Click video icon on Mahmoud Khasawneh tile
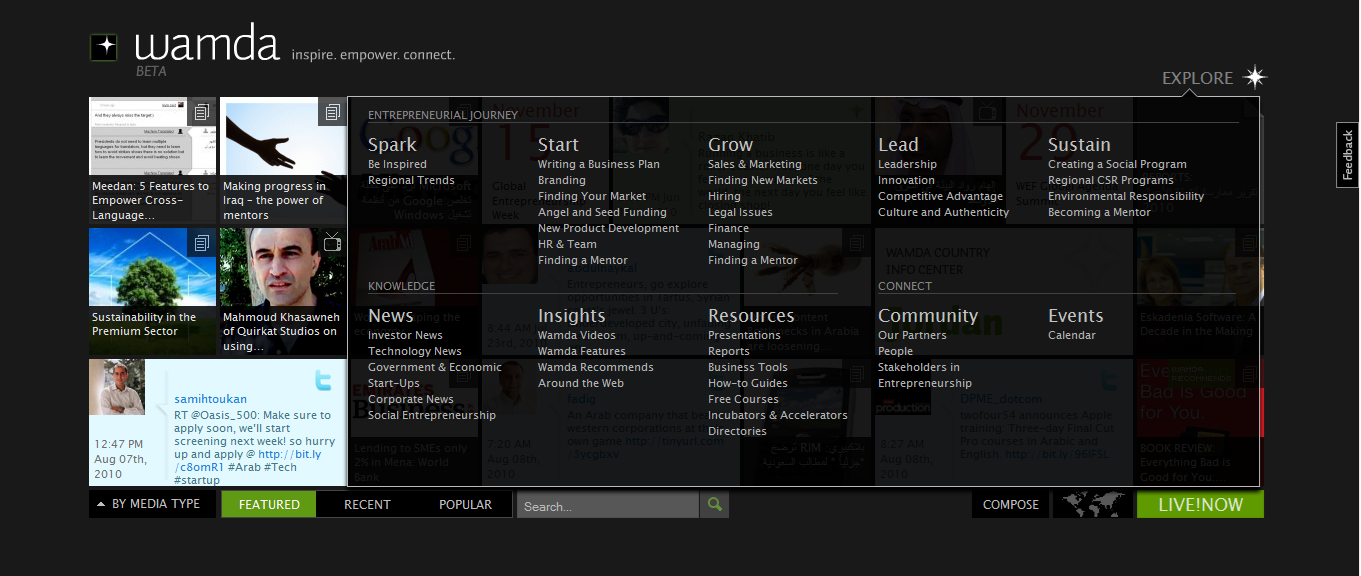Screen dimensions: 1361x576 pos(333,242)
